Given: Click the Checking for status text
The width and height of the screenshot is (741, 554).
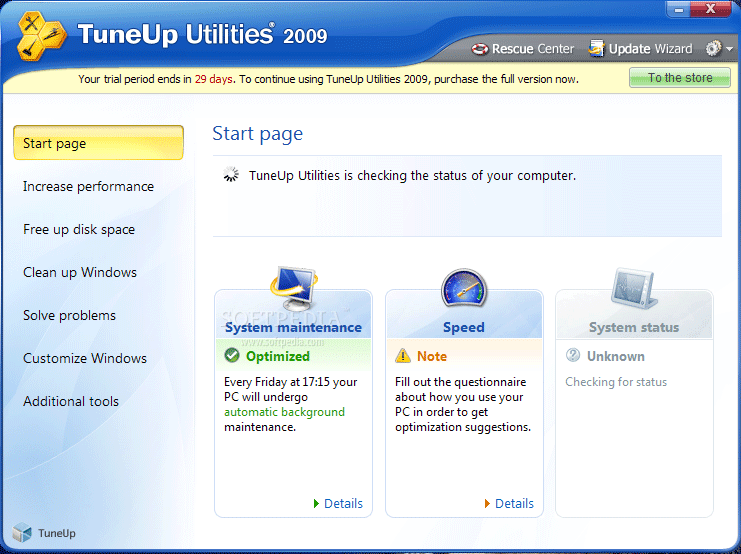Looking at the screenshot, I should pyautogui.click(x=616, y=381).
